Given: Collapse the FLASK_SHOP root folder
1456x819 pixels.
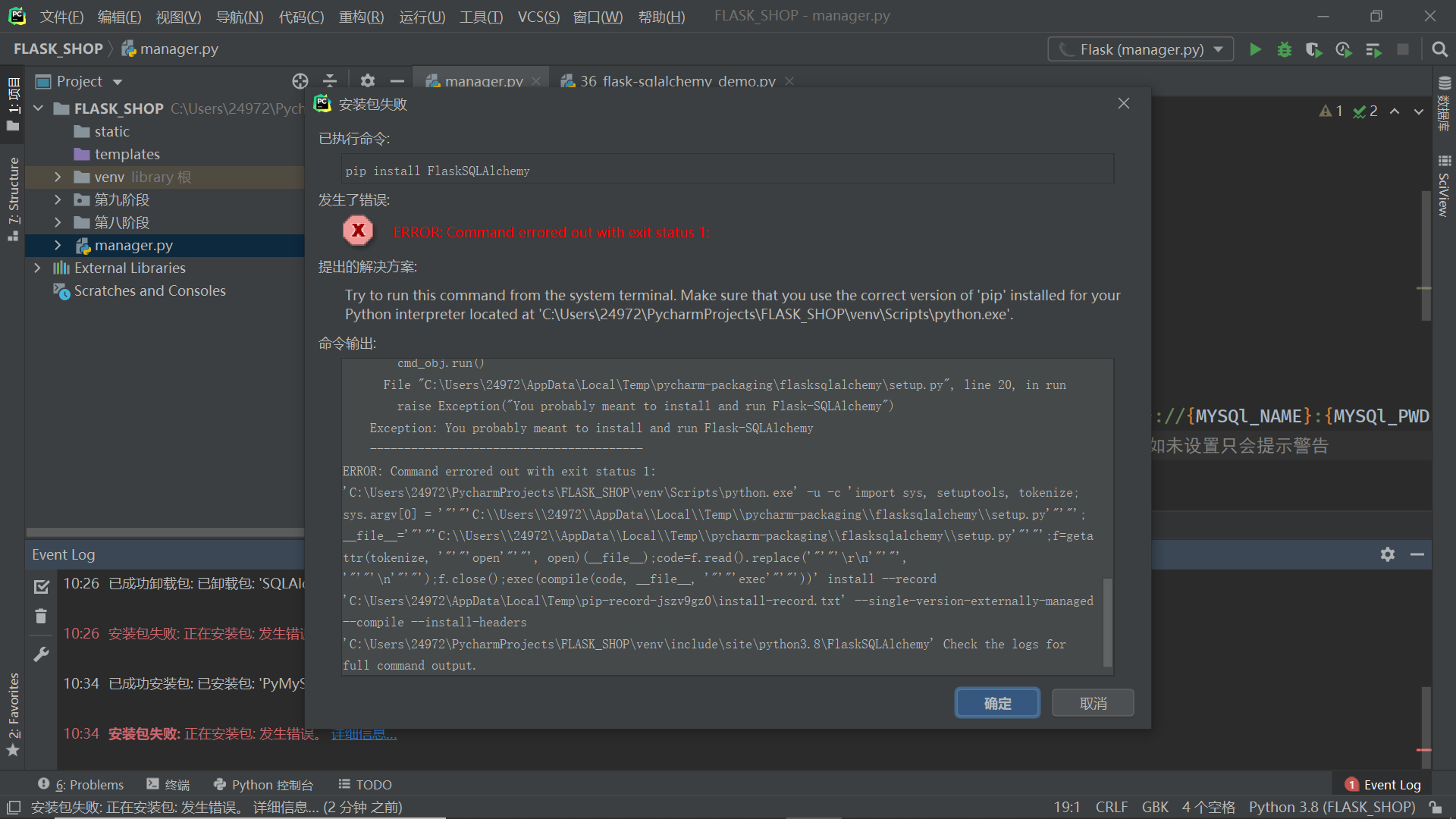Looking at the screenshot, I should [x=39, y=108].
